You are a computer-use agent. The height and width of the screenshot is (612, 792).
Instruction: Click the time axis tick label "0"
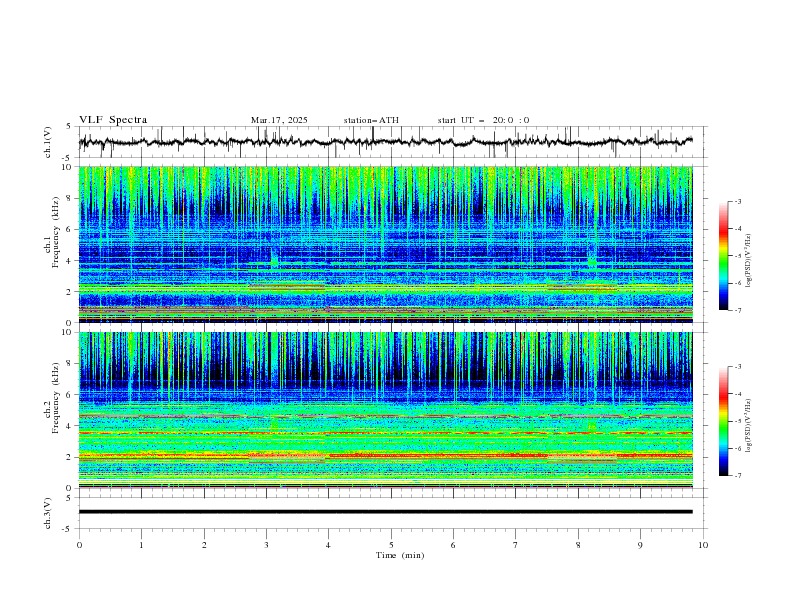(x=79, y=545)
